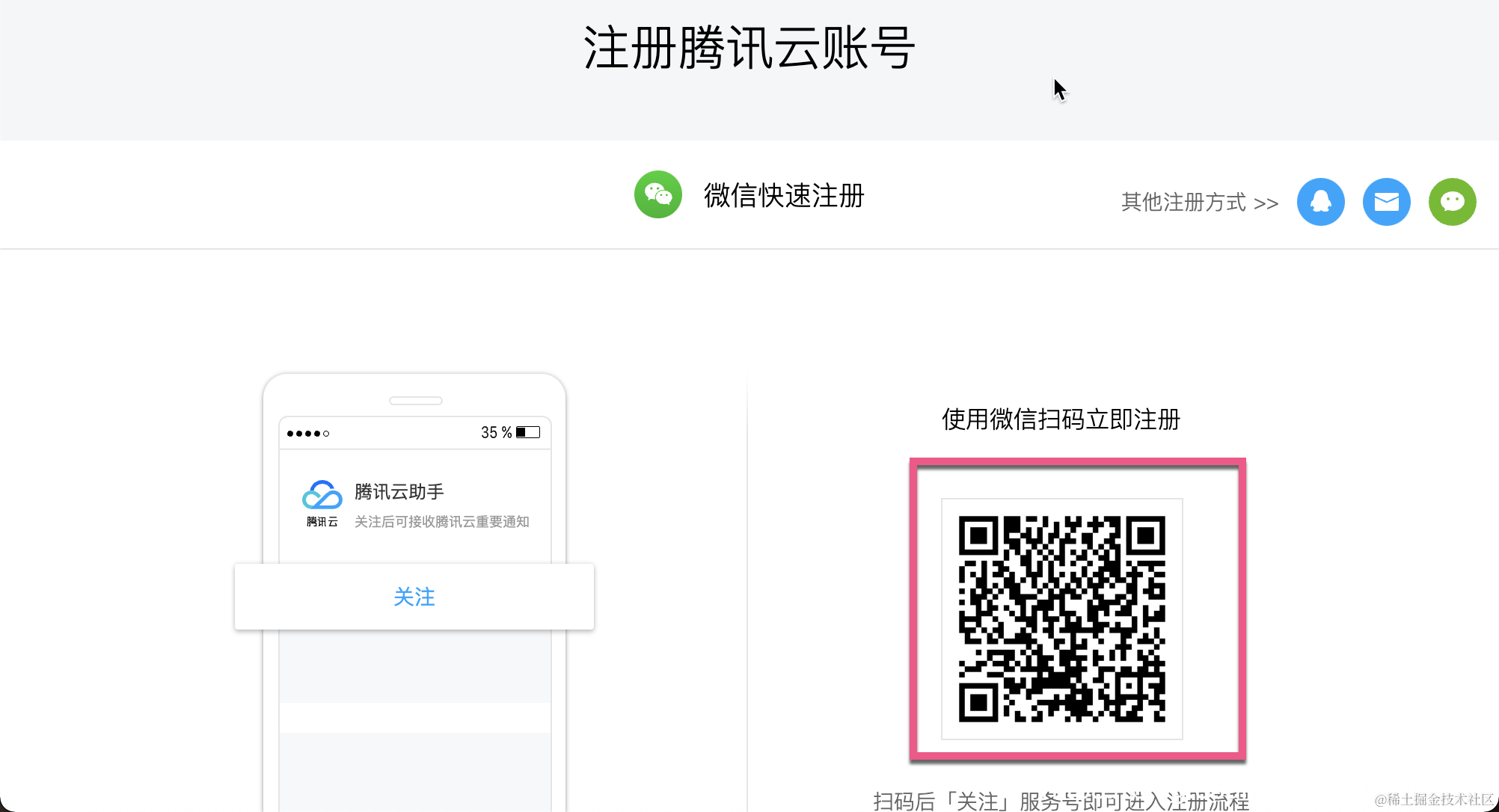Click the registration QR code

tap(1061, 618)
